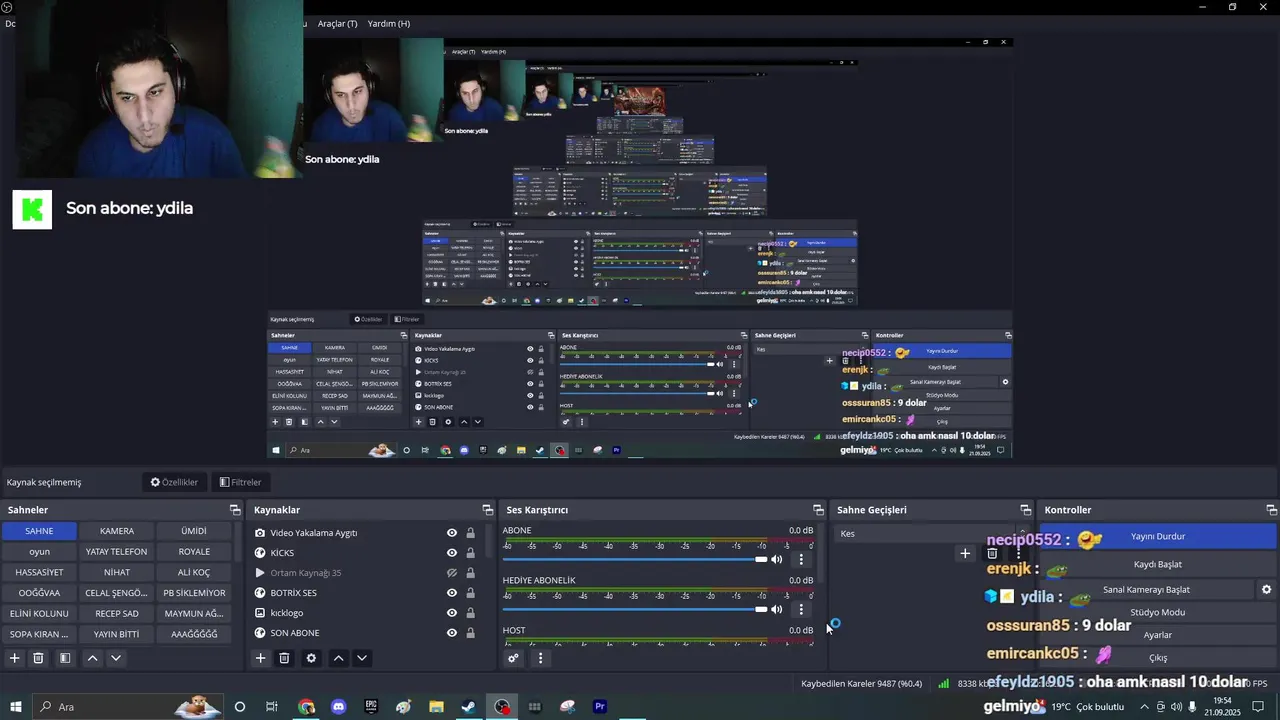Hide the Video Yakalama Aygıtı source
Viewport: 1280px width, 720px height.
(452, 533)
